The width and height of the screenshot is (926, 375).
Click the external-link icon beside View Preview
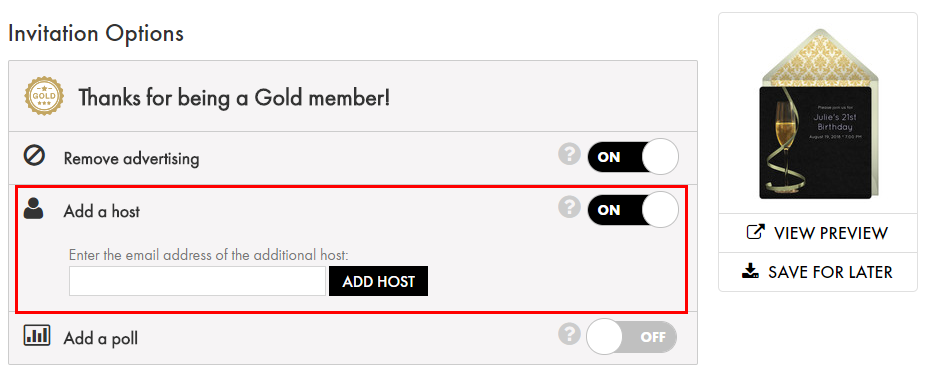pyautogui.click(x=756, y=232)
